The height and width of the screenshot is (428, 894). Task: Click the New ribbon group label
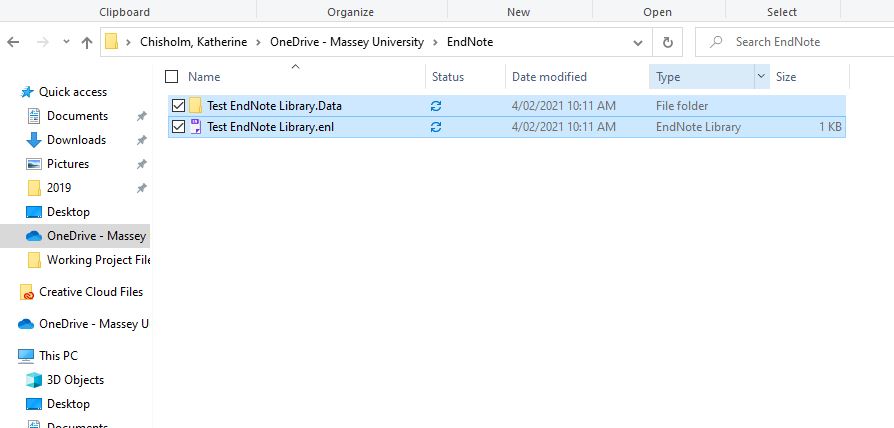(518, 12)
